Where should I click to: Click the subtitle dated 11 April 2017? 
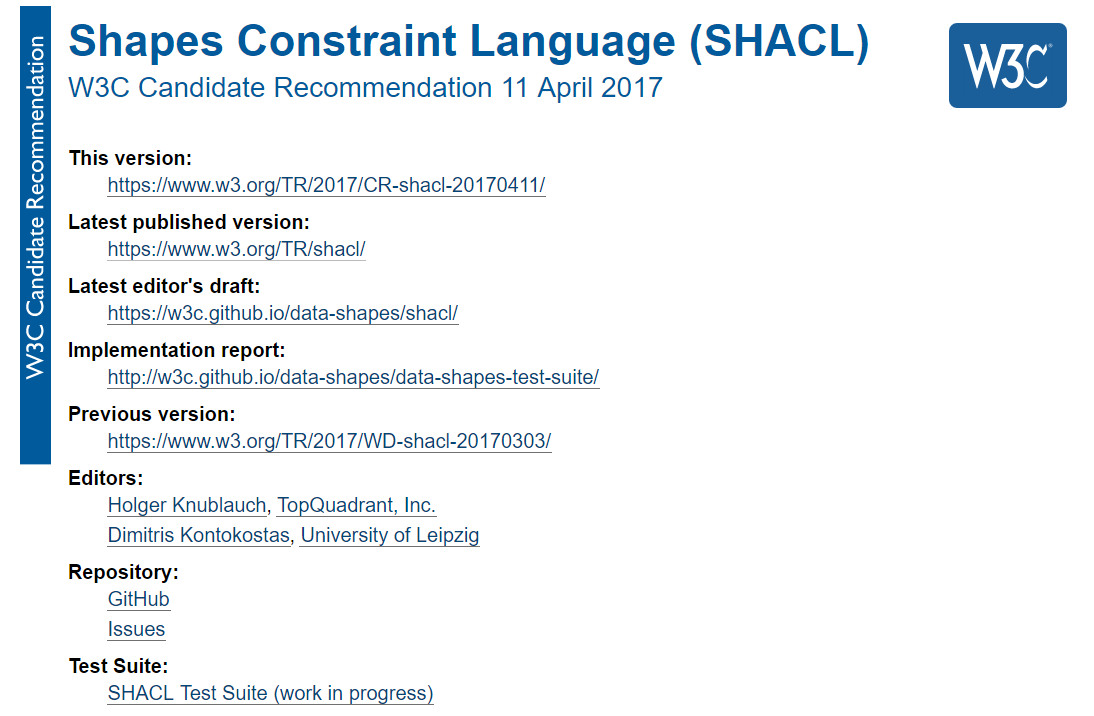365,87
